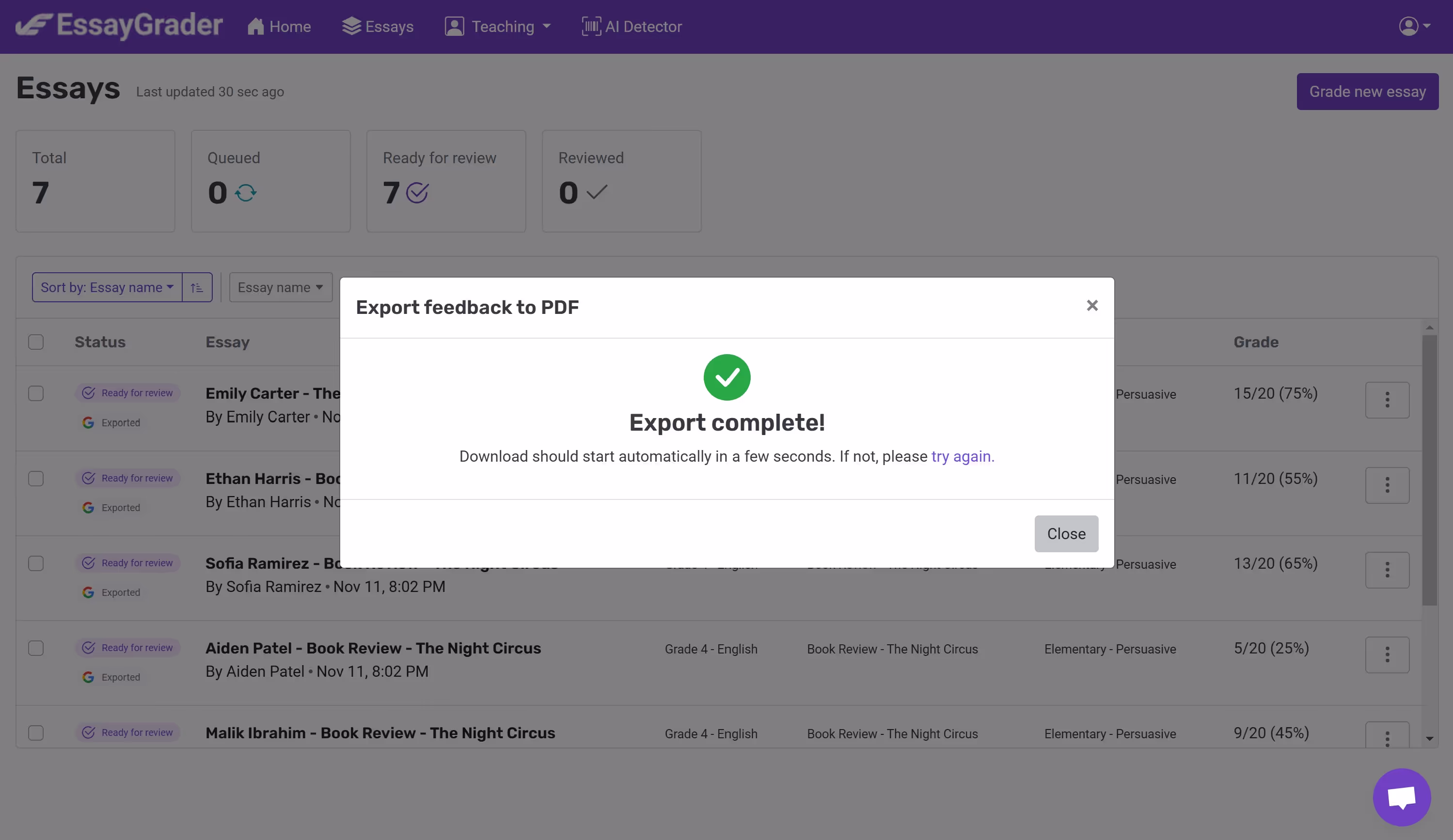Click Ready for review badge for Emily Carter
1453x840 pixels.
point(128,393)
